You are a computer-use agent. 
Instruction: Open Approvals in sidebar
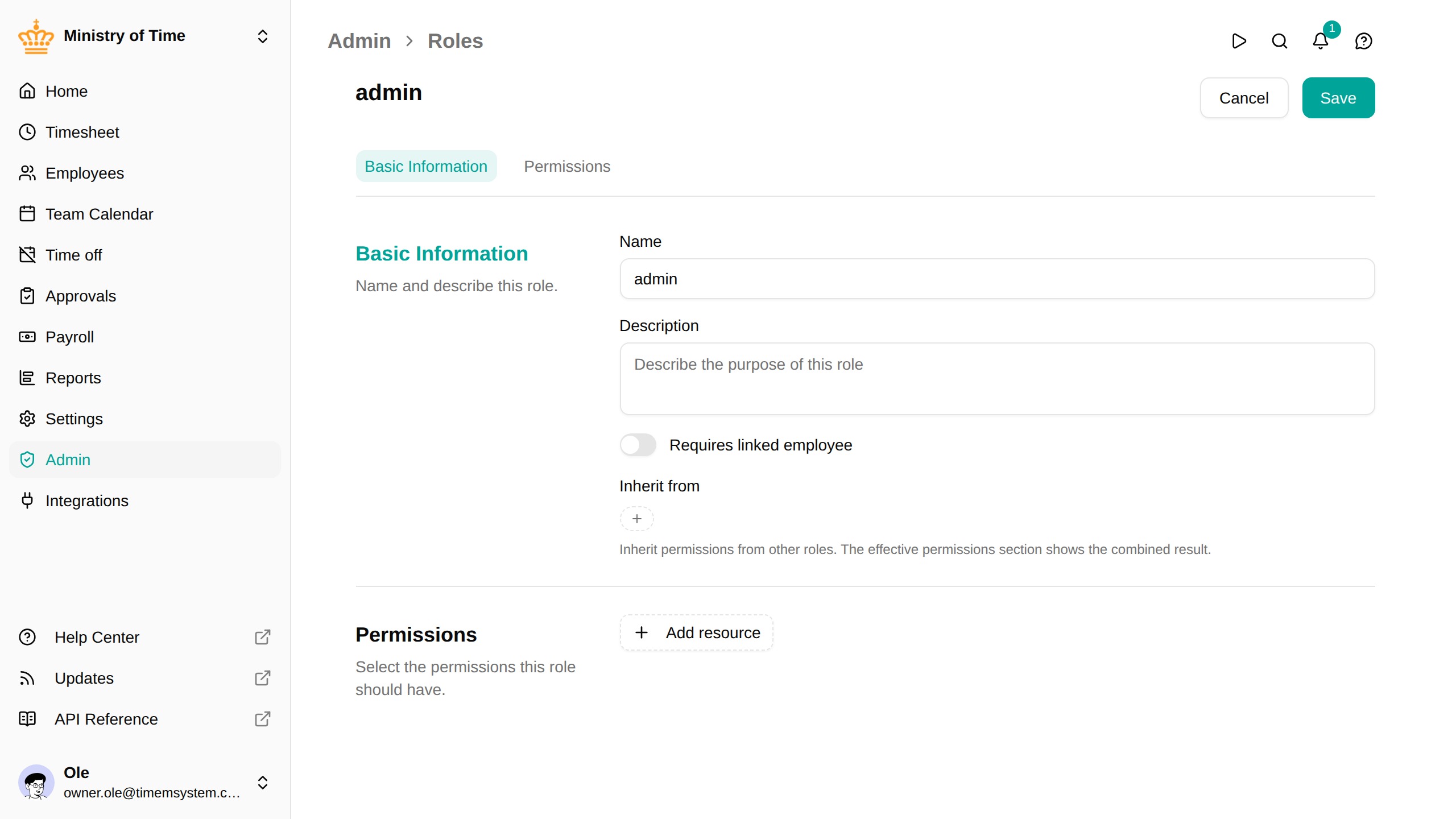145,296
